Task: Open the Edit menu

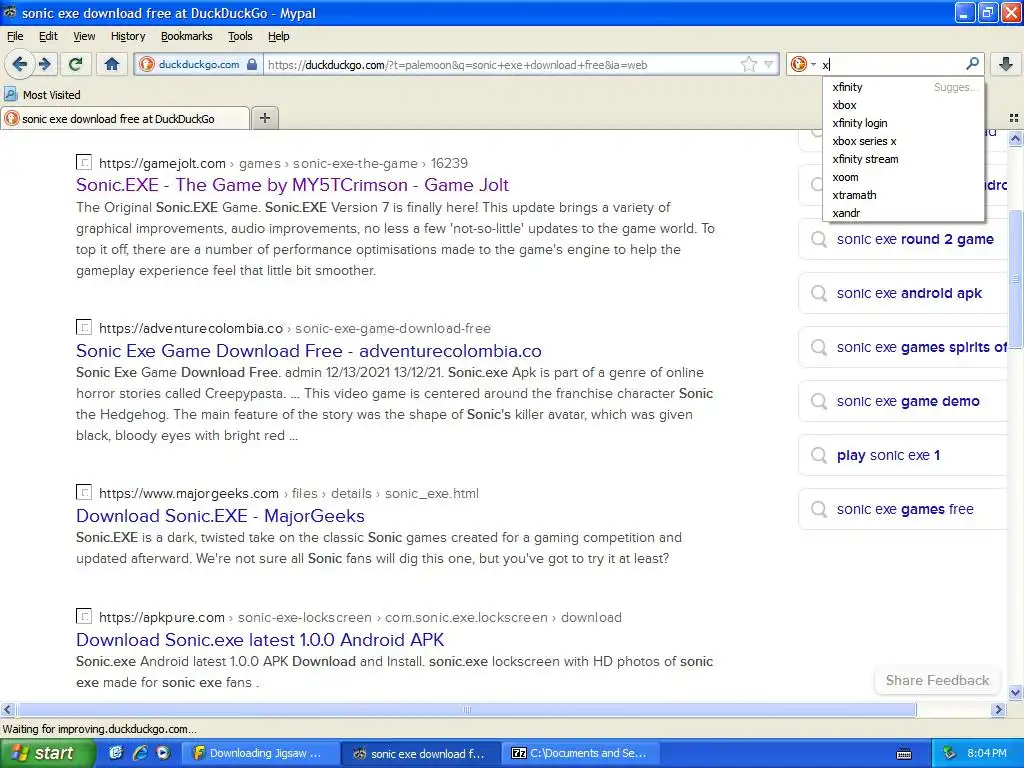Action: click(48, 36)
